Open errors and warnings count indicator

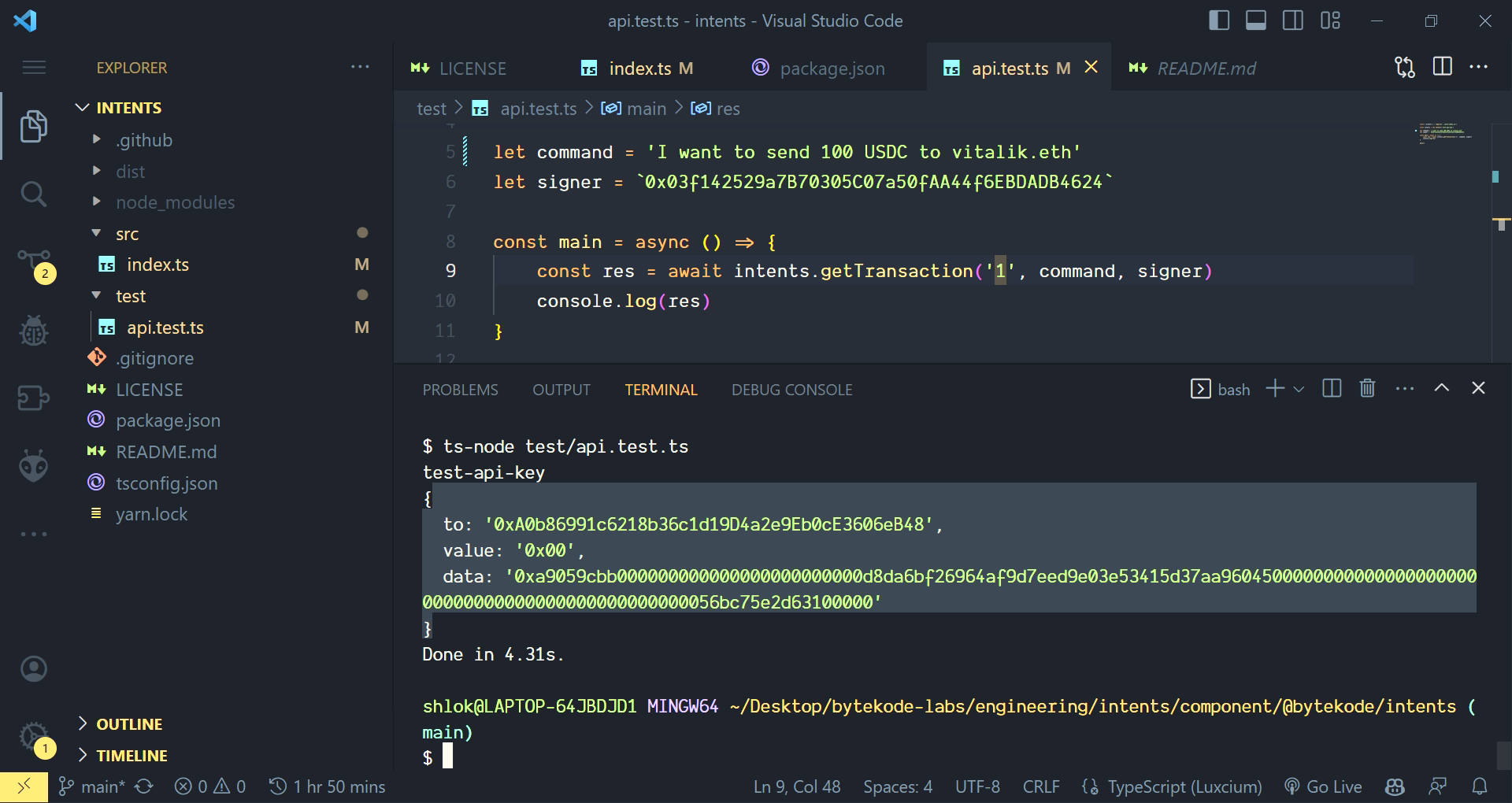(210, 786)
